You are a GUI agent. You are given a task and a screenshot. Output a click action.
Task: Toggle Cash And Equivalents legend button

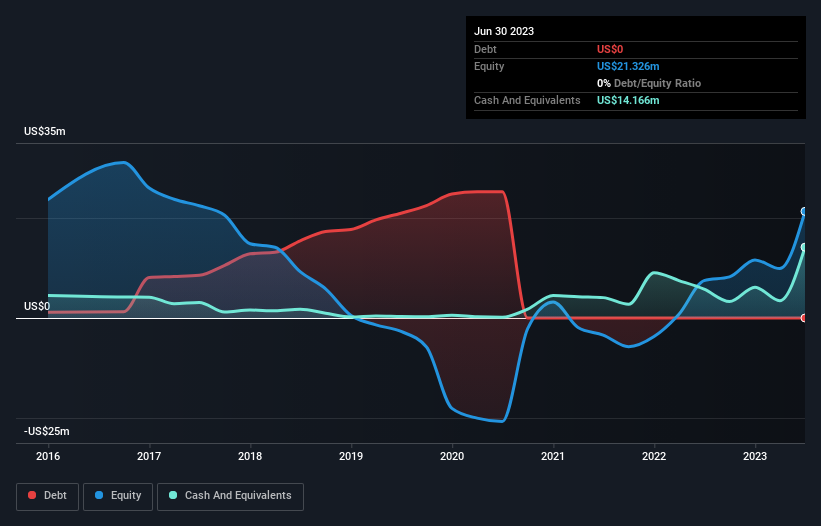230,496
